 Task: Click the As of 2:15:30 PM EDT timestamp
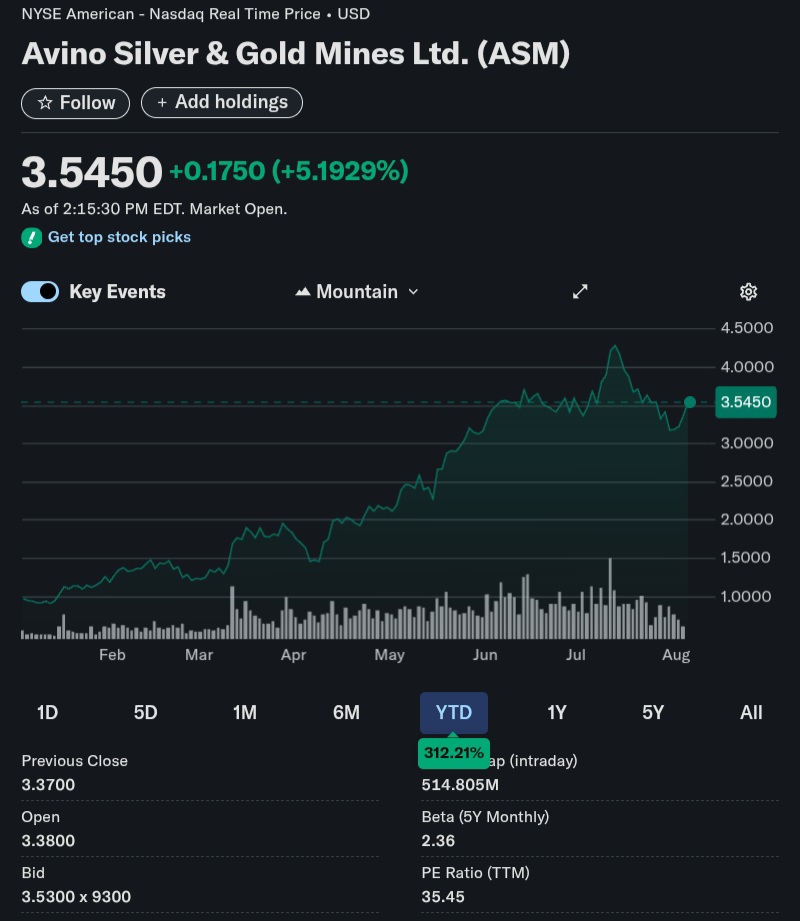(154, 209)
